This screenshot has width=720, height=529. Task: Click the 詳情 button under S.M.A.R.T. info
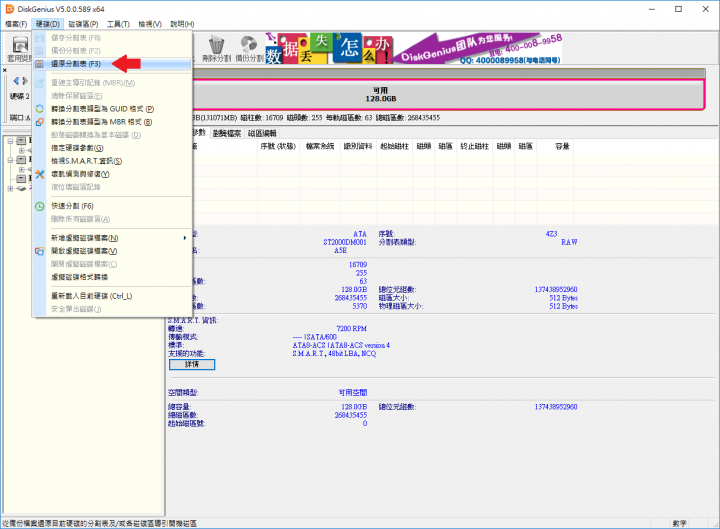(192, 364)
